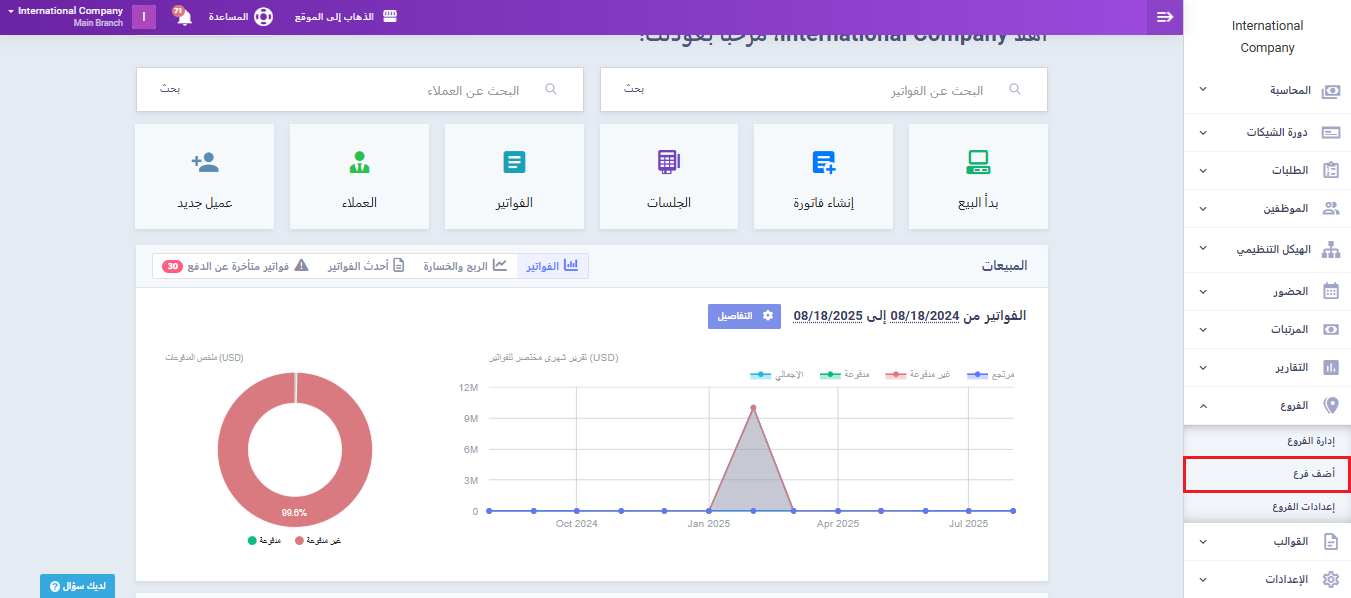This screenshot has width=1351, height=598.
Task: Toggle the returned (مرتجع) chart legend series
Action: tap(991, 375)
